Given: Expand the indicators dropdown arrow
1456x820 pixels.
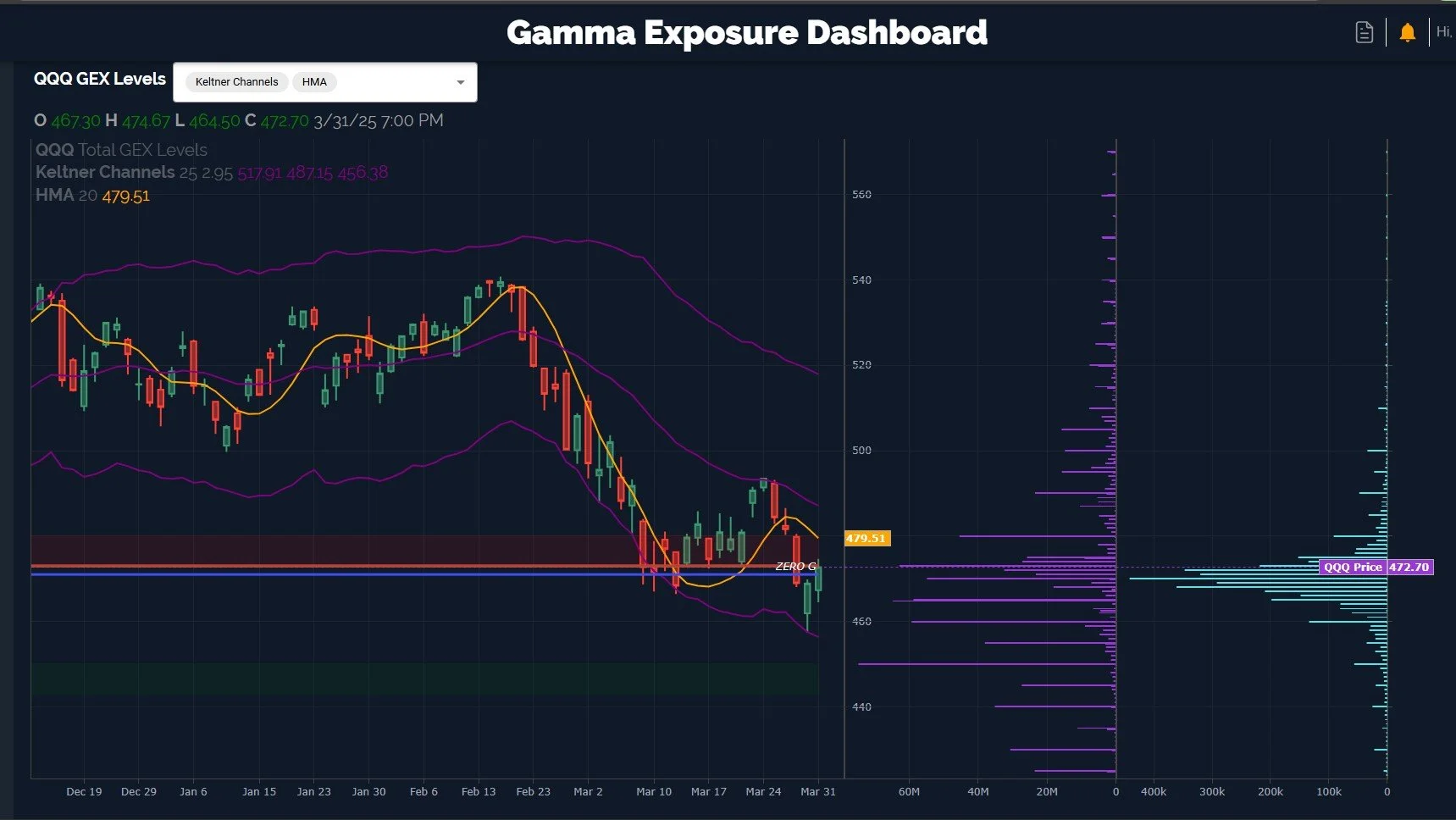Looking at the screenshot, I should tap(461, 82).
